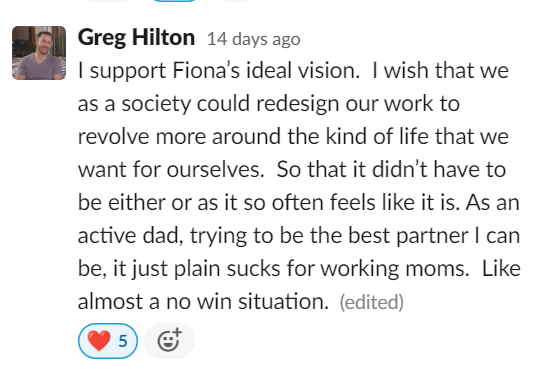Click the reaction count number 5
Image resolution: width=540 pixels, height=369 pixels.
click(x=123, y=341)
